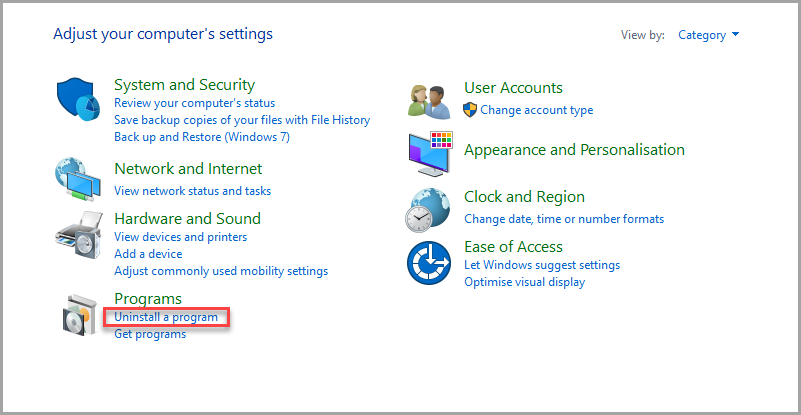Click Review your computer's status link
The image size is (801, 415).
pos(194,103)
